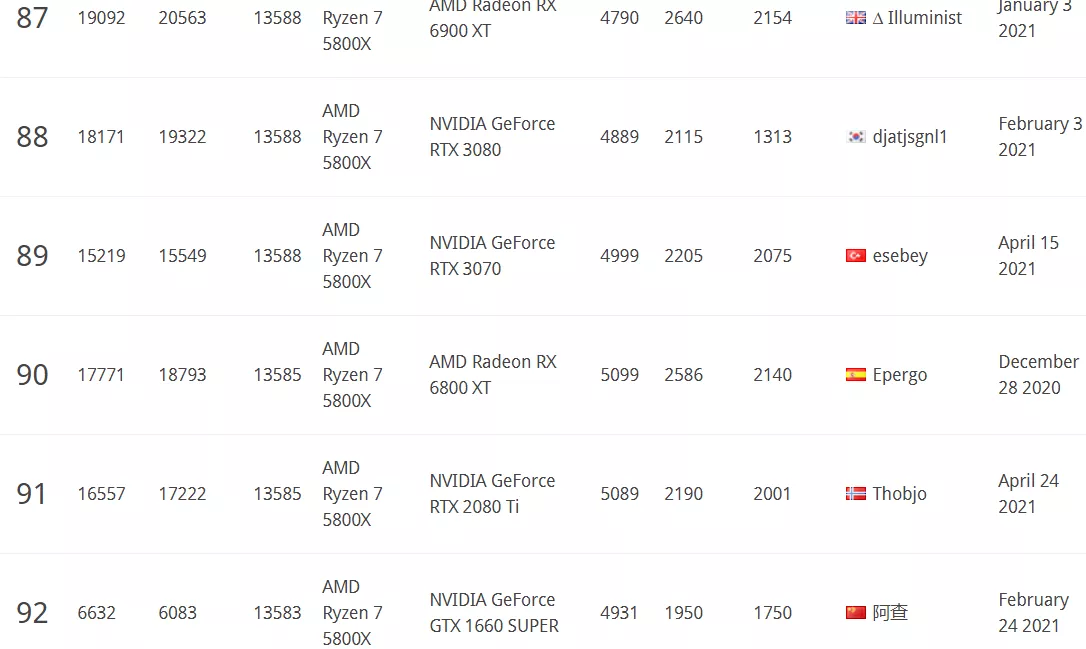The image size is (1086, 649).
Task: Open user profile djatjsgnl1
Action: (909, 137)
